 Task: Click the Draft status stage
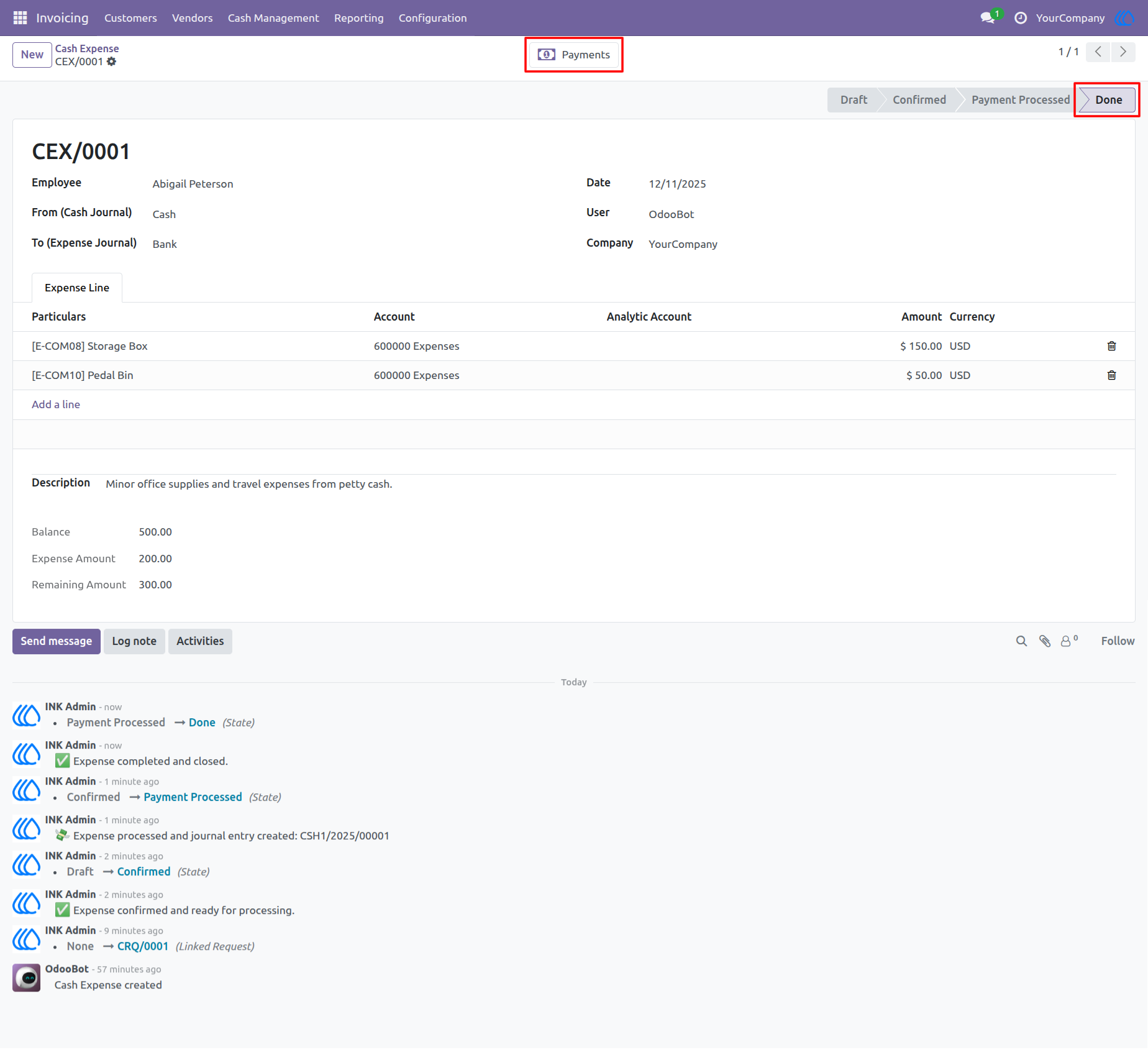854,100
